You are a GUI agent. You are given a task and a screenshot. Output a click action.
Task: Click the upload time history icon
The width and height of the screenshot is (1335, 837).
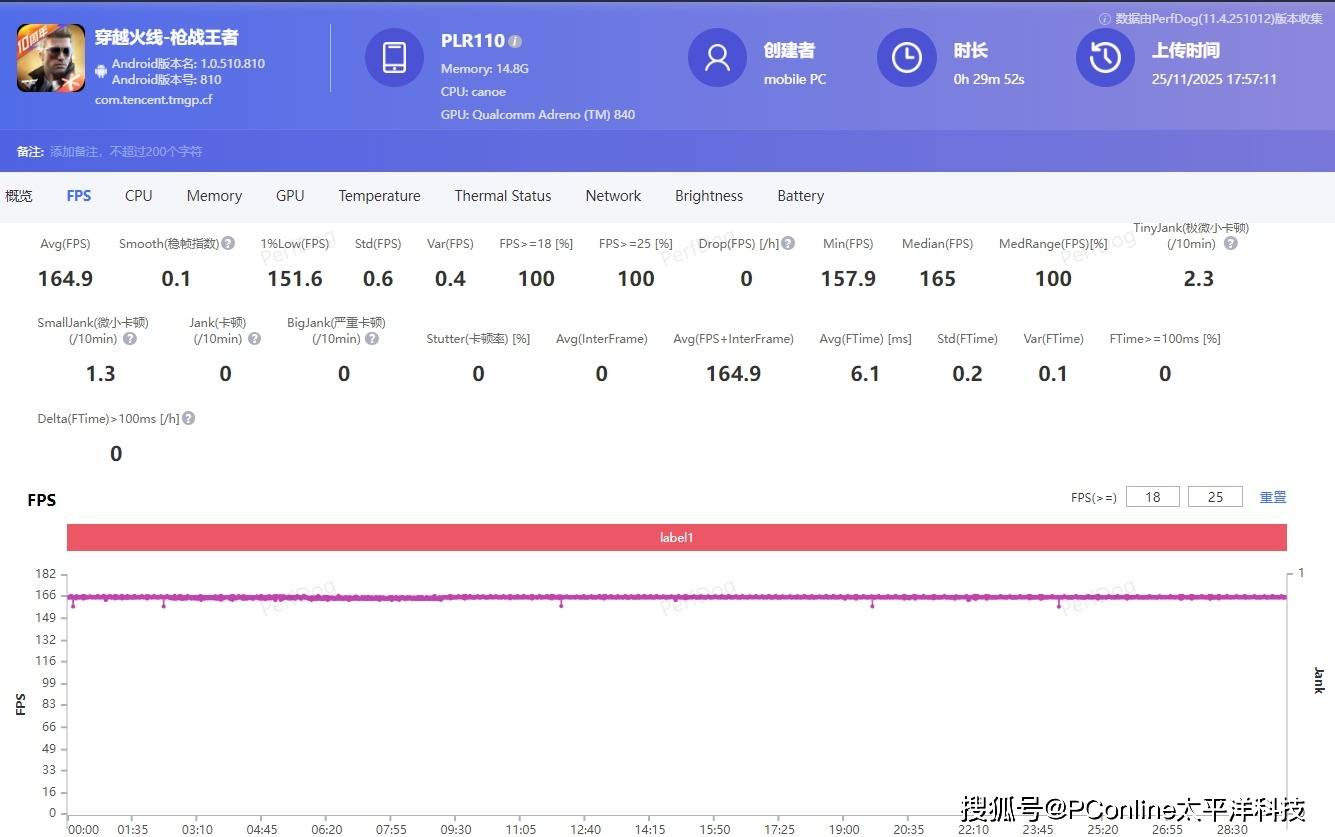(1105, 58)
